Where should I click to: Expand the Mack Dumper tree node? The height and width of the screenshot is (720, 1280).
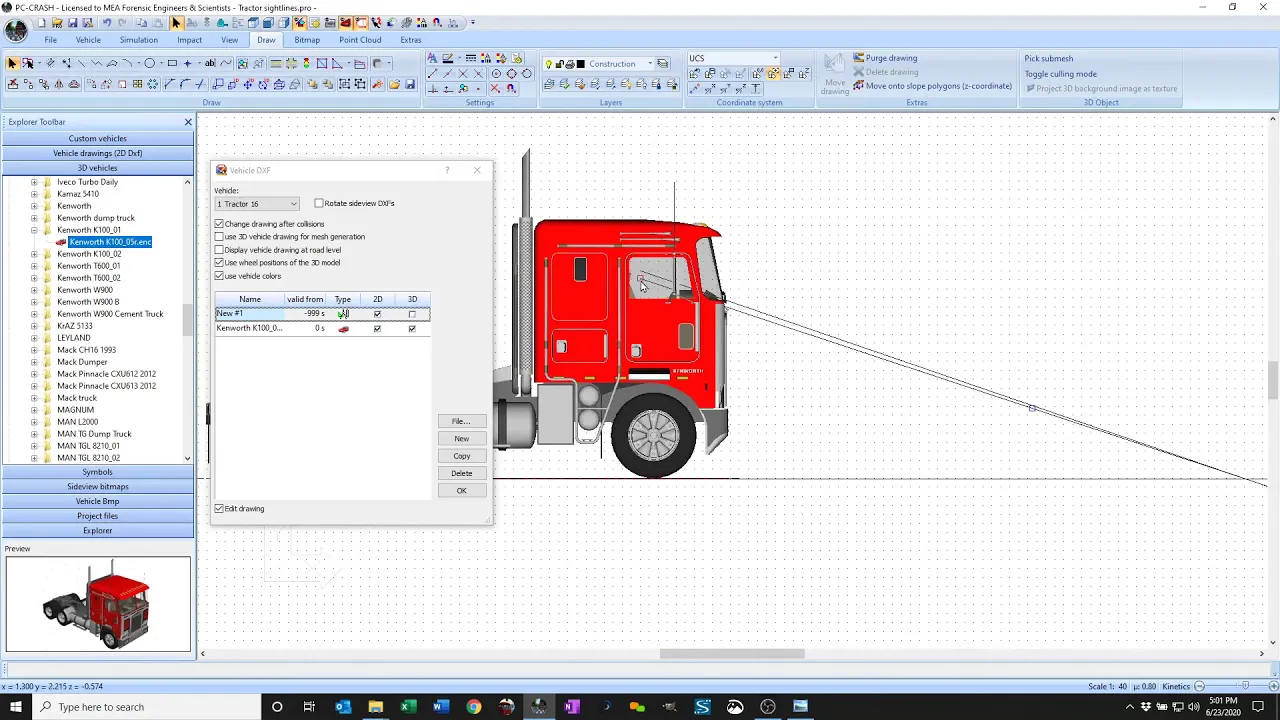[x=34, y=362]
